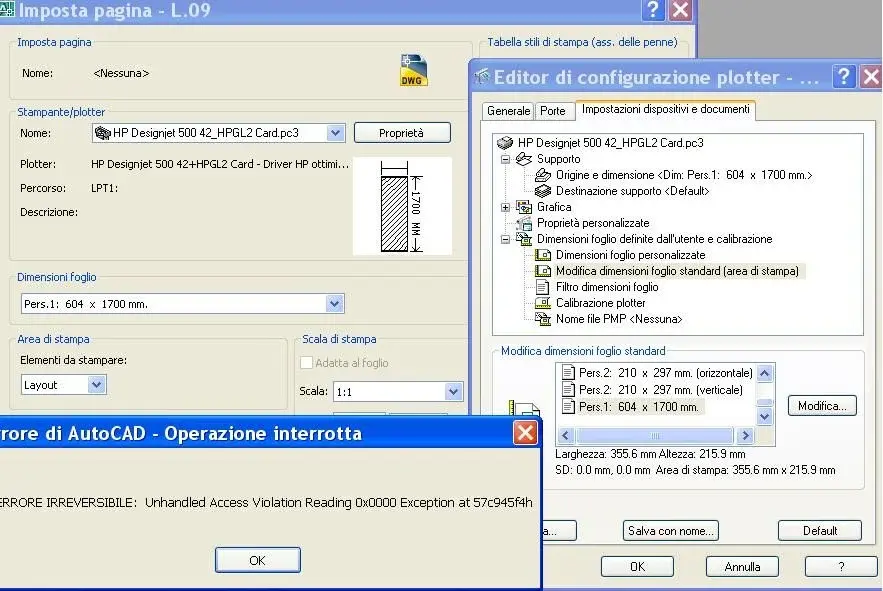Toggle the Adatta al foglio checkbox
Viewport: 883px width, 591px height.
pyautogui.click(x=306, y=363)
